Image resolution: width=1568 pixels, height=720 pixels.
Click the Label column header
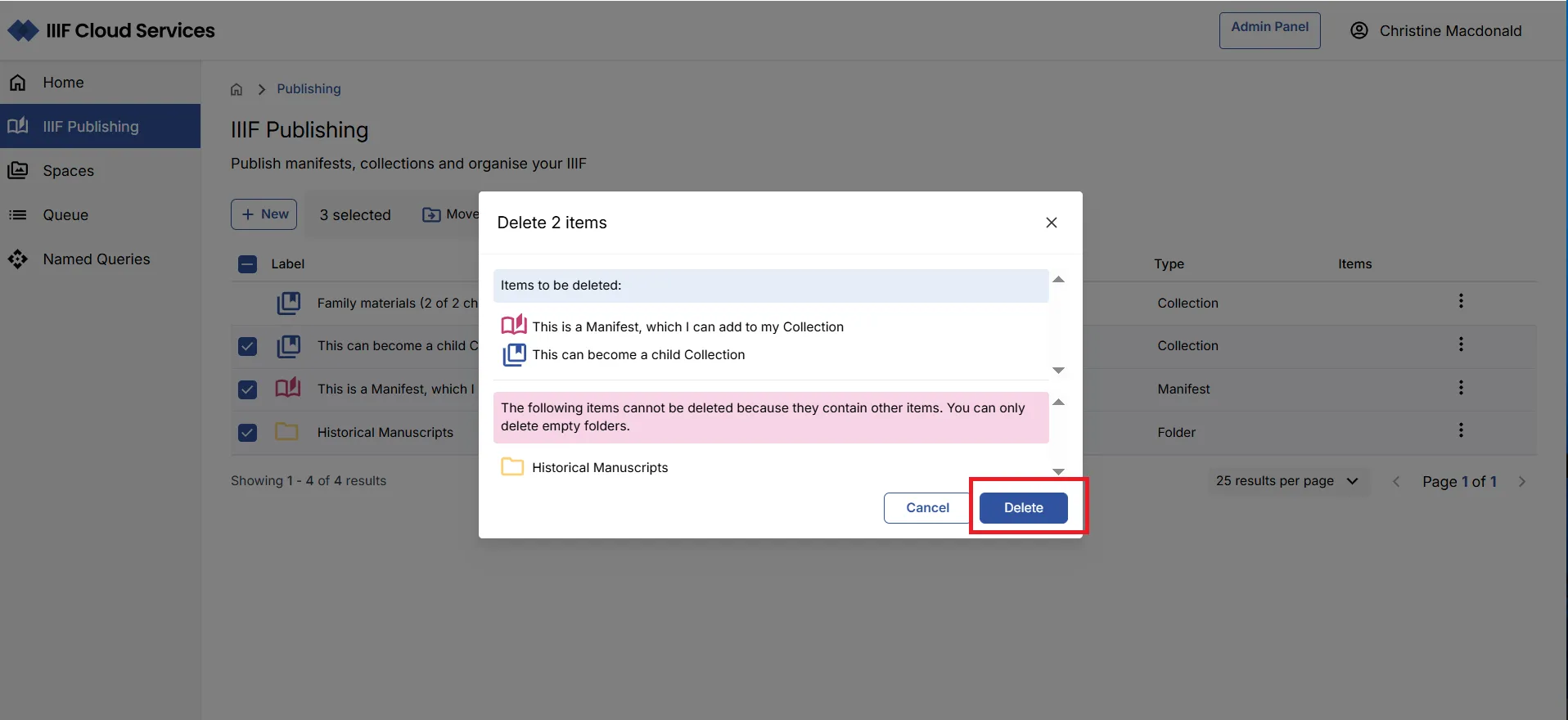288,263
